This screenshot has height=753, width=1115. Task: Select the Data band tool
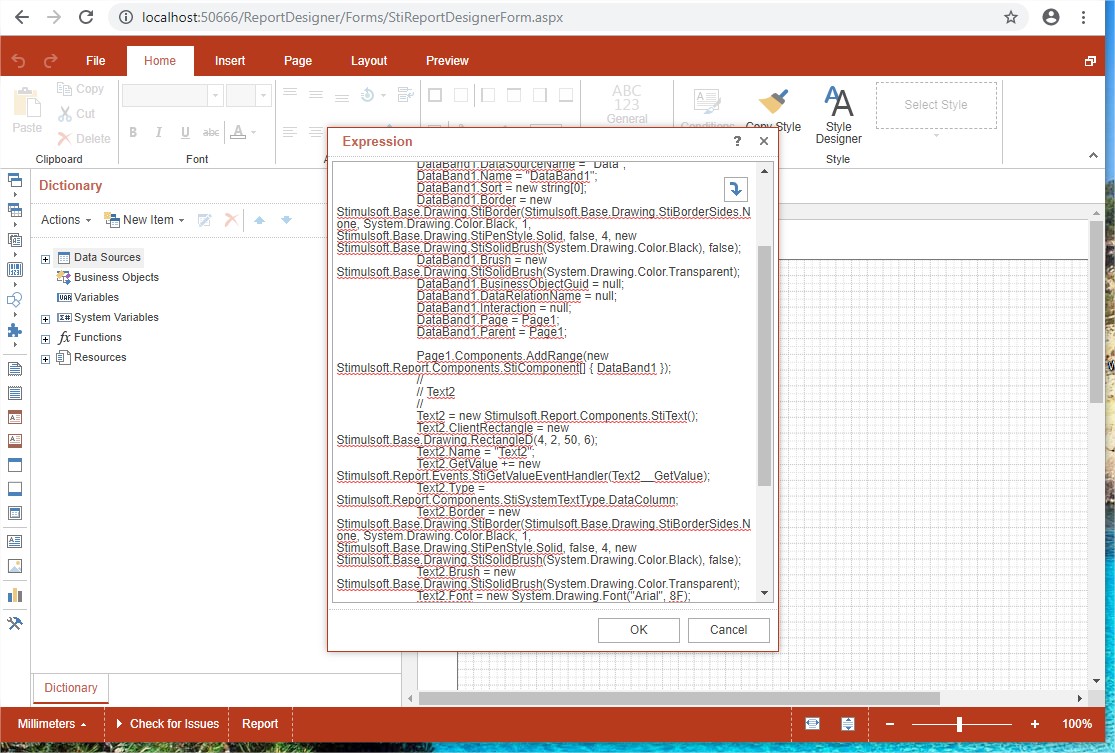click(14, 513)
